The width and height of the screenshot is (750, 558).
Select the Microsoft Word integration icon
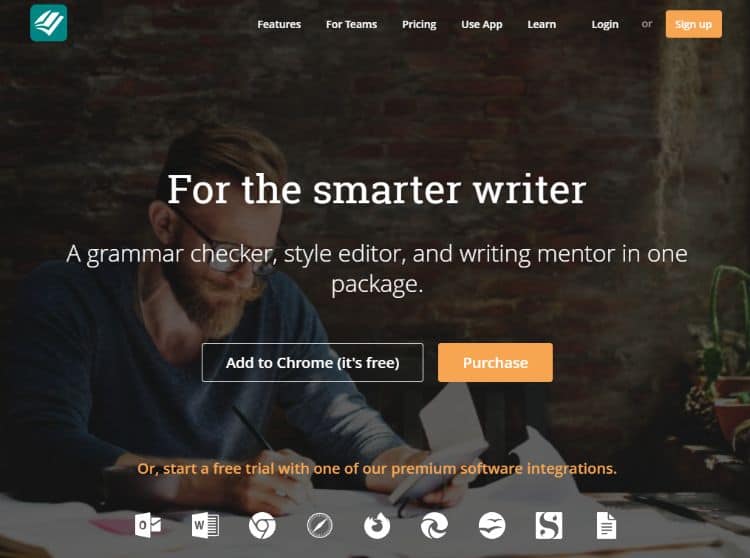[205, 525]
